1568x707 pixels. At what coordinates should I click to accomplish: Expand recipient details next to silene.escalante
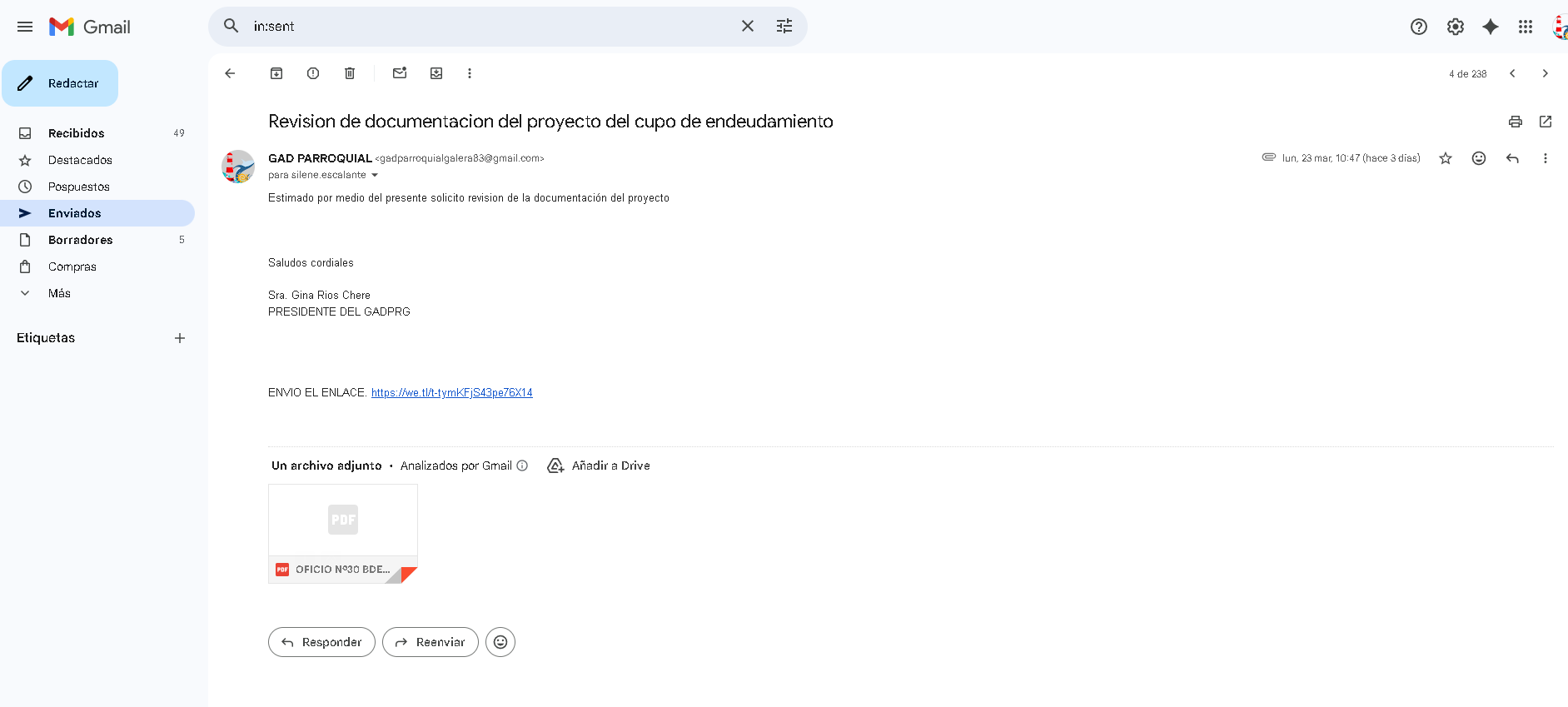pos(375,175)
